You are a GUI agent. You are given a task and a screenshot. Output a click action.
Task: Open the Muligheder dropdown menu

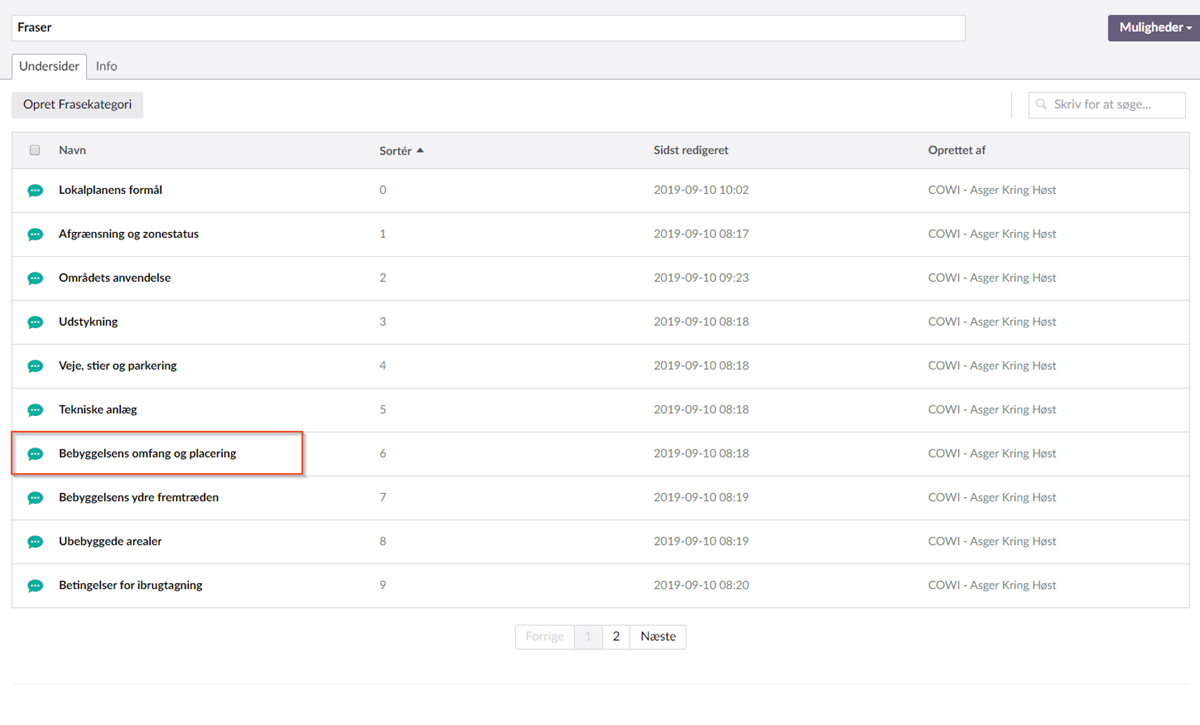1154,28
